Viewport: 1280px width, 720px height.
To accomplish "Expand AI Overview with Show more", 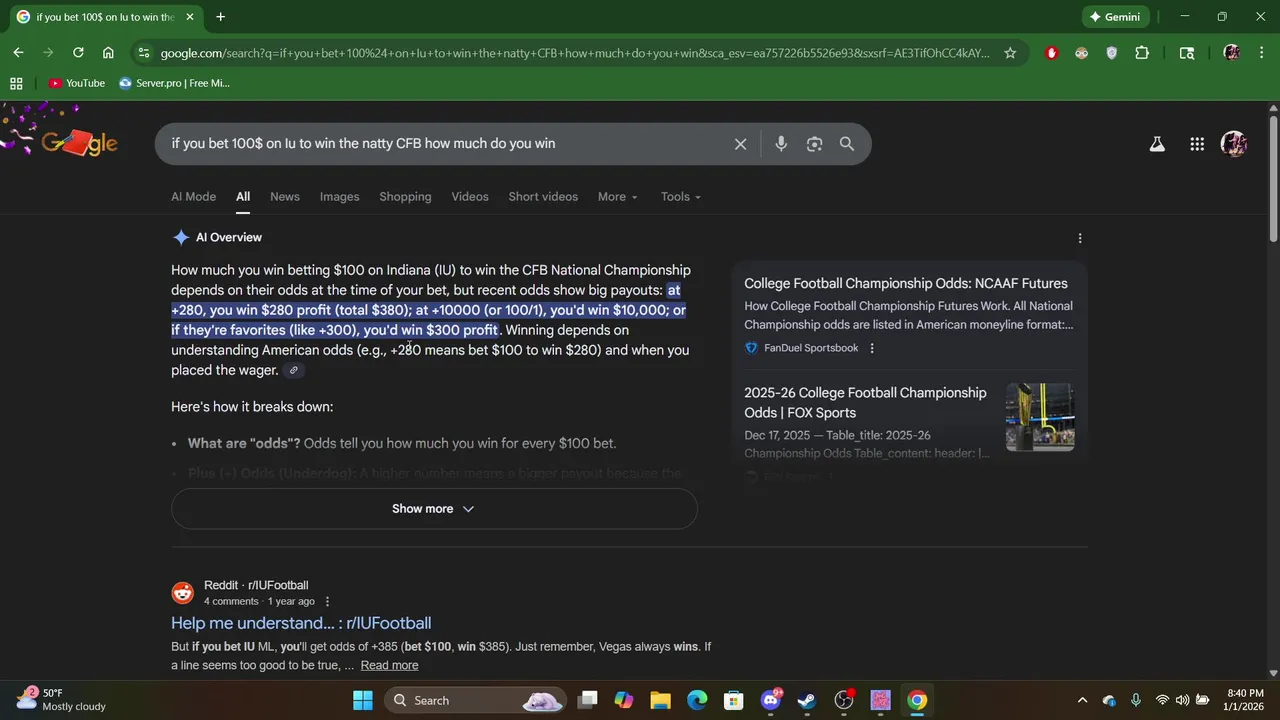I will click(x=434, y=509).
